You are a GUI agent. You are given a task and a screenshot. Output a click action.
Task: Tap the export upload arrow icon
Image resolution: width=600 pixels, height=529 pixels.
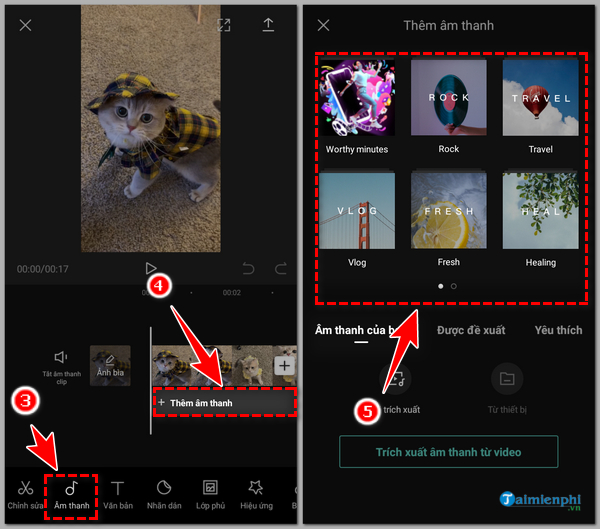click(268, 25)
